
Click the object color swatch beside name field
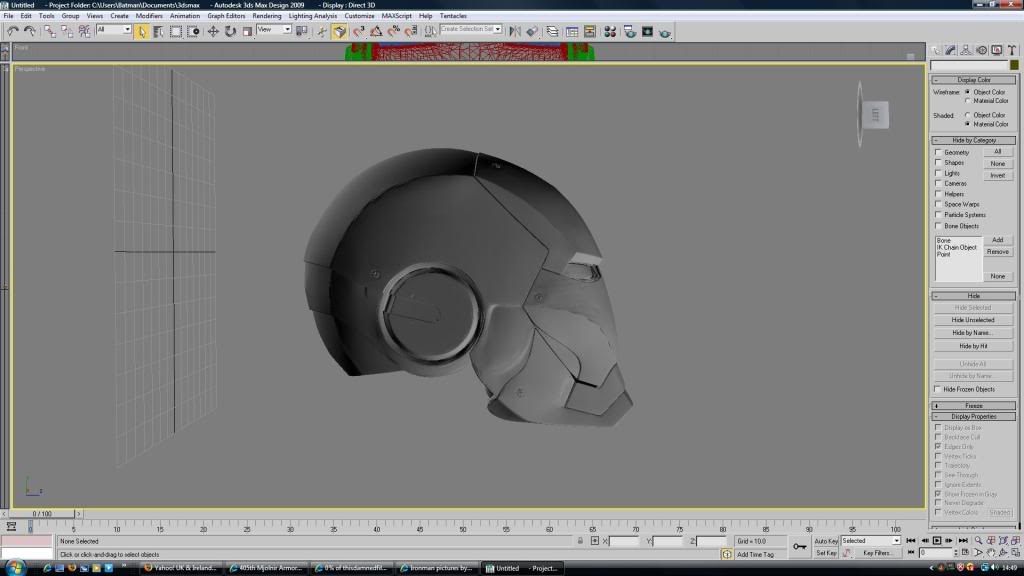click(x=1014, y=65)
